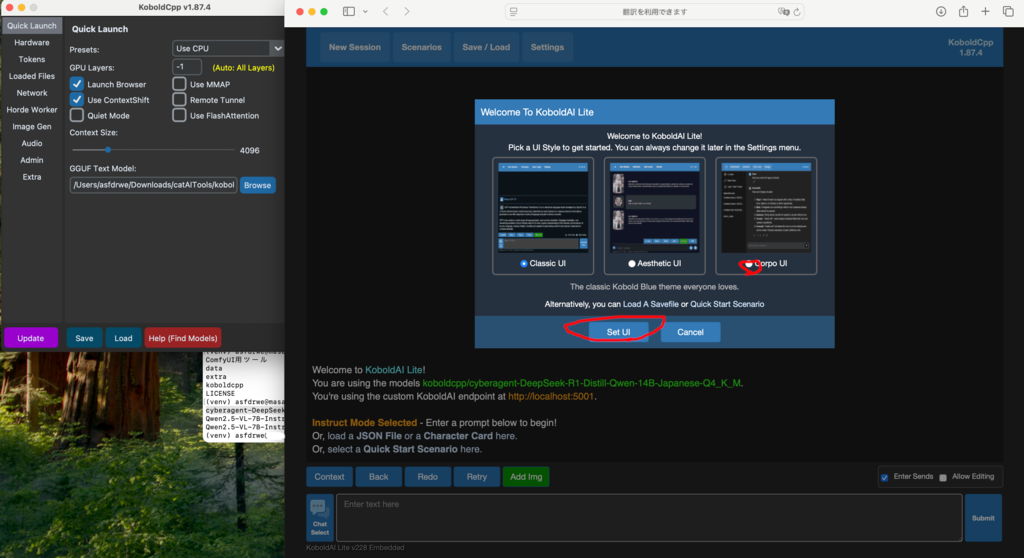This screenshot has height=558, width=1024.
Task: Click Save button in KoboldCpp launcher
Action: click(x=84, y=338)
